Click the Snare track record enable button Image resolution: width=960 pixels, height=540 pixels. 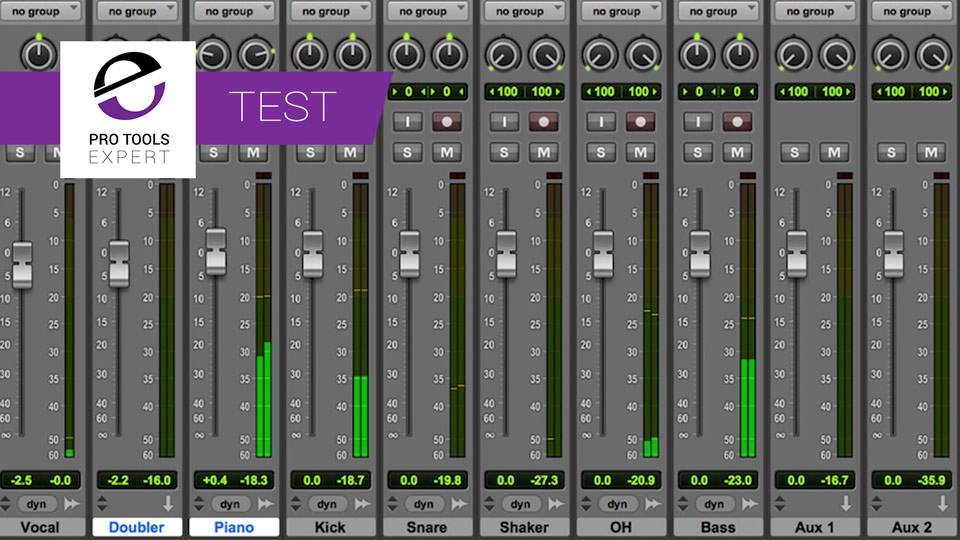pyautogui.click(x=447, y=122)
